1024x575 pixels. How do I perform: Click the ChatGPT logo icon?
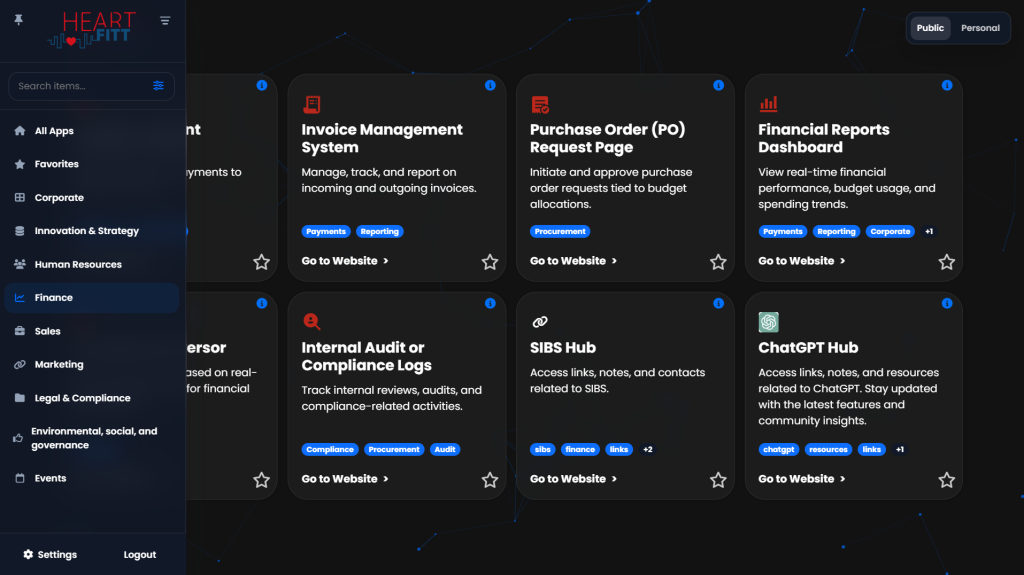(769, 322)
